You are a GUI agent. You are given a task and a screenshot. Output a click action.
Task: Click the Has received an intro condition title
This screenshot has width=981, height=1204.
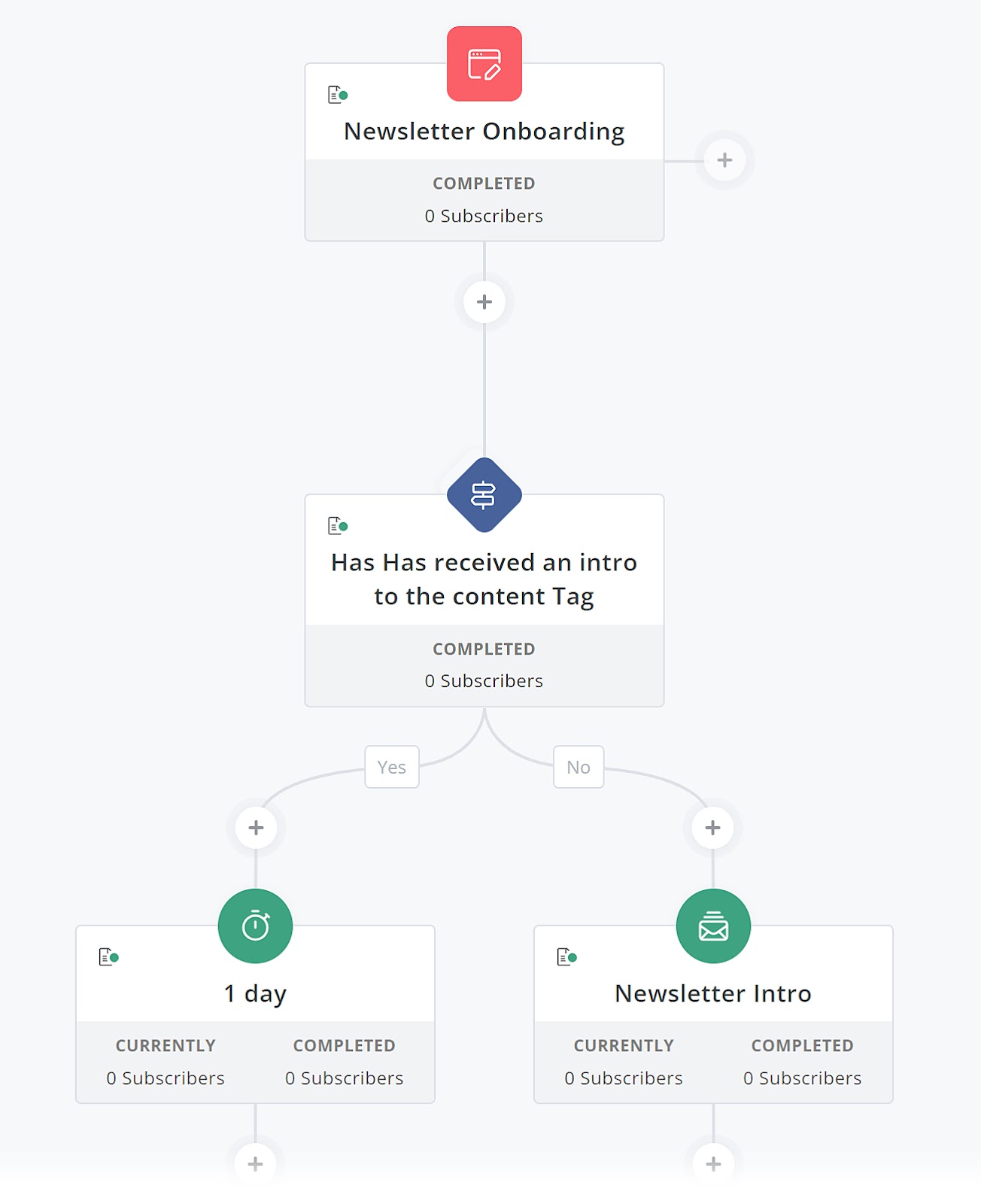[x=484, y=579]
